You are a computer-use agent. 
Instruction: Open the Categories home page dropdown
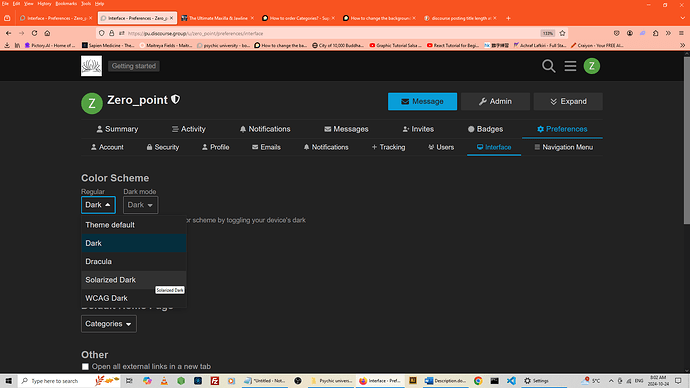coord(109,324)
